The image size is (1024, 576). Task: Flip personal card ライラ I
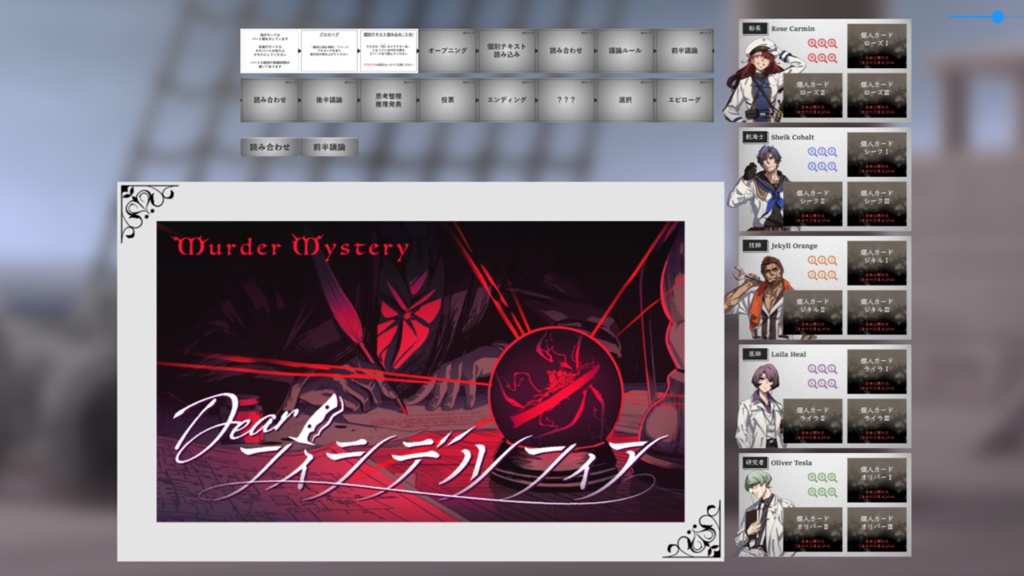(x=876, y=372)
